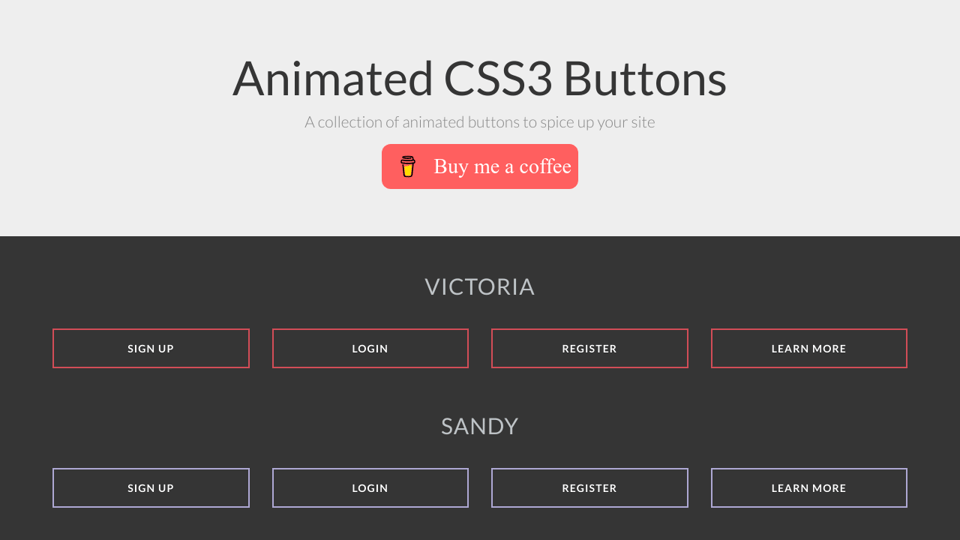Open Victoria LEARN MORE button

coord(808,348)
